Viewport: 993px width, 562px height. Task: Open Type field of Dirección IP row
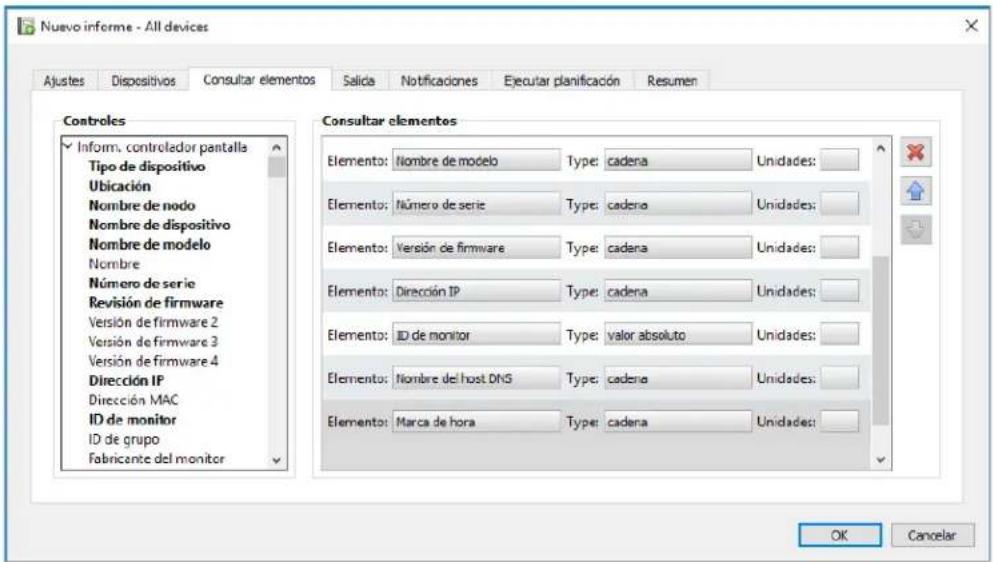coord(678,291)
